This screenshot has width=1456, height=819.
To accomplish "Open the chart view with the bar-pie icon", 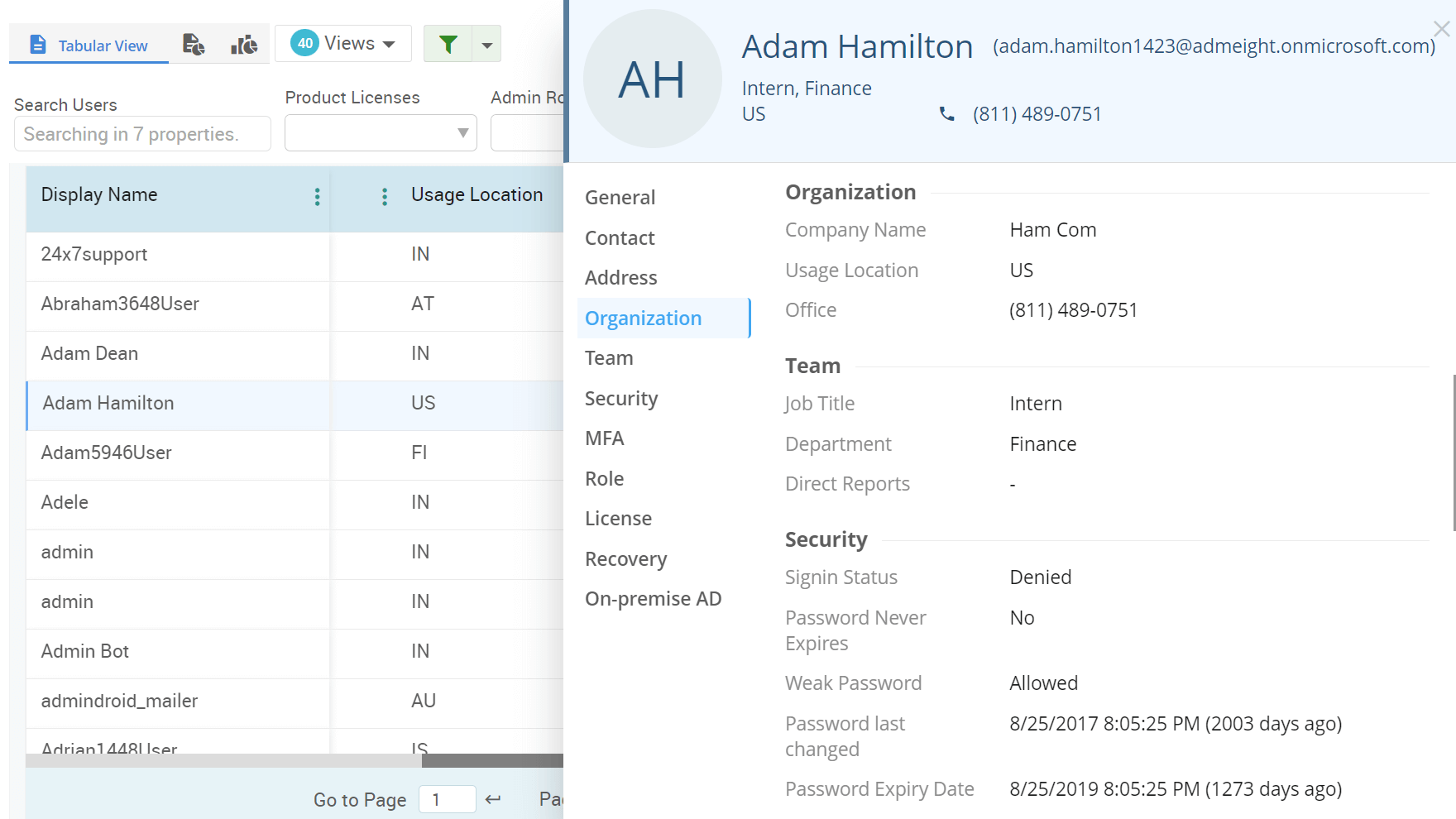I will click(243, 44).
